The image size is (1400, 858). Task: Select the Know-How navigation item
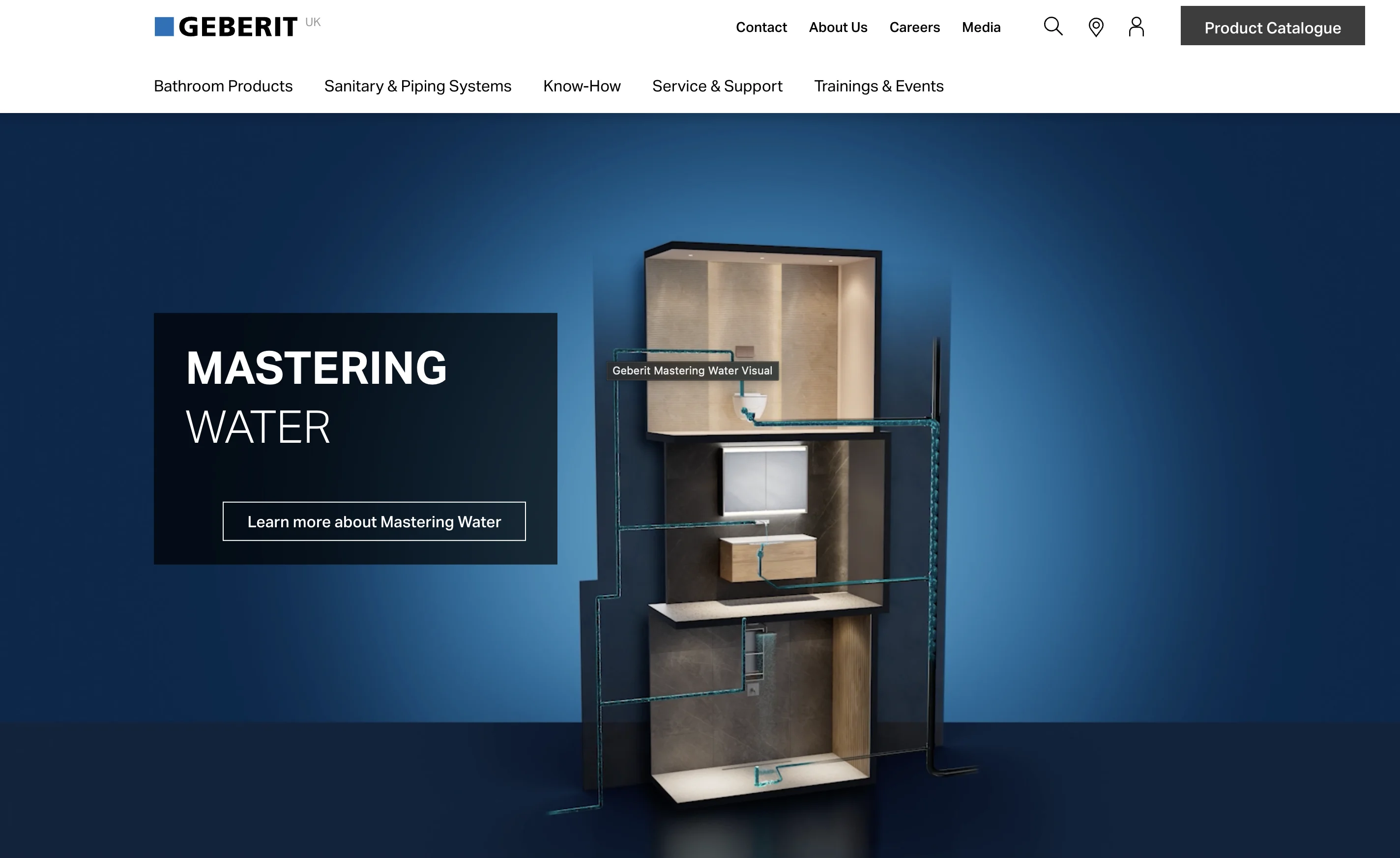[582, 86]
